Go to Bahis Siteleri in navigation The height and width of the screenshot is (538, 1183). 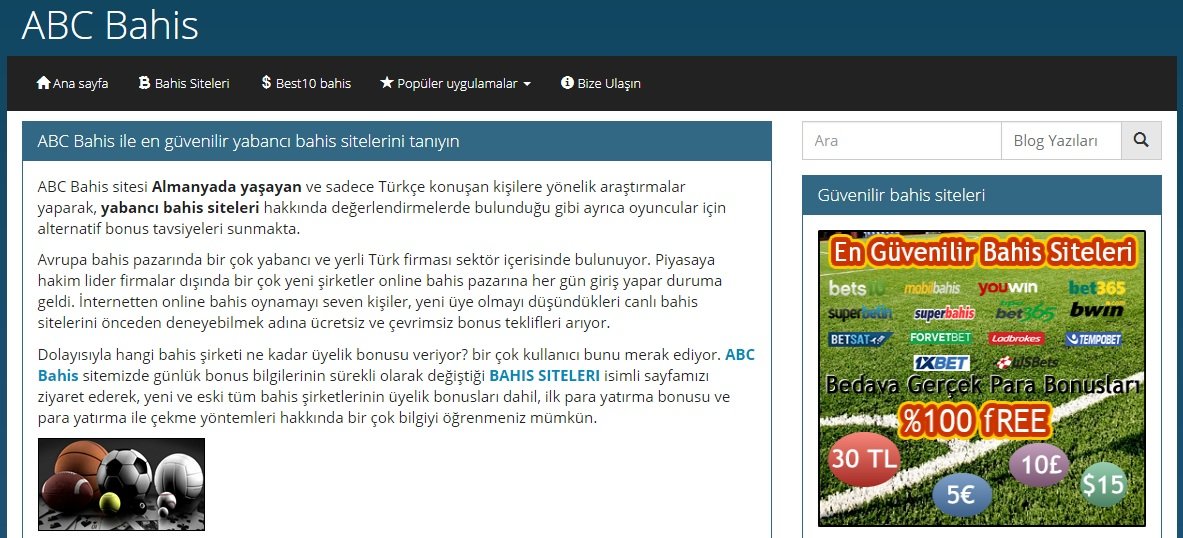[x=184, y=83]
